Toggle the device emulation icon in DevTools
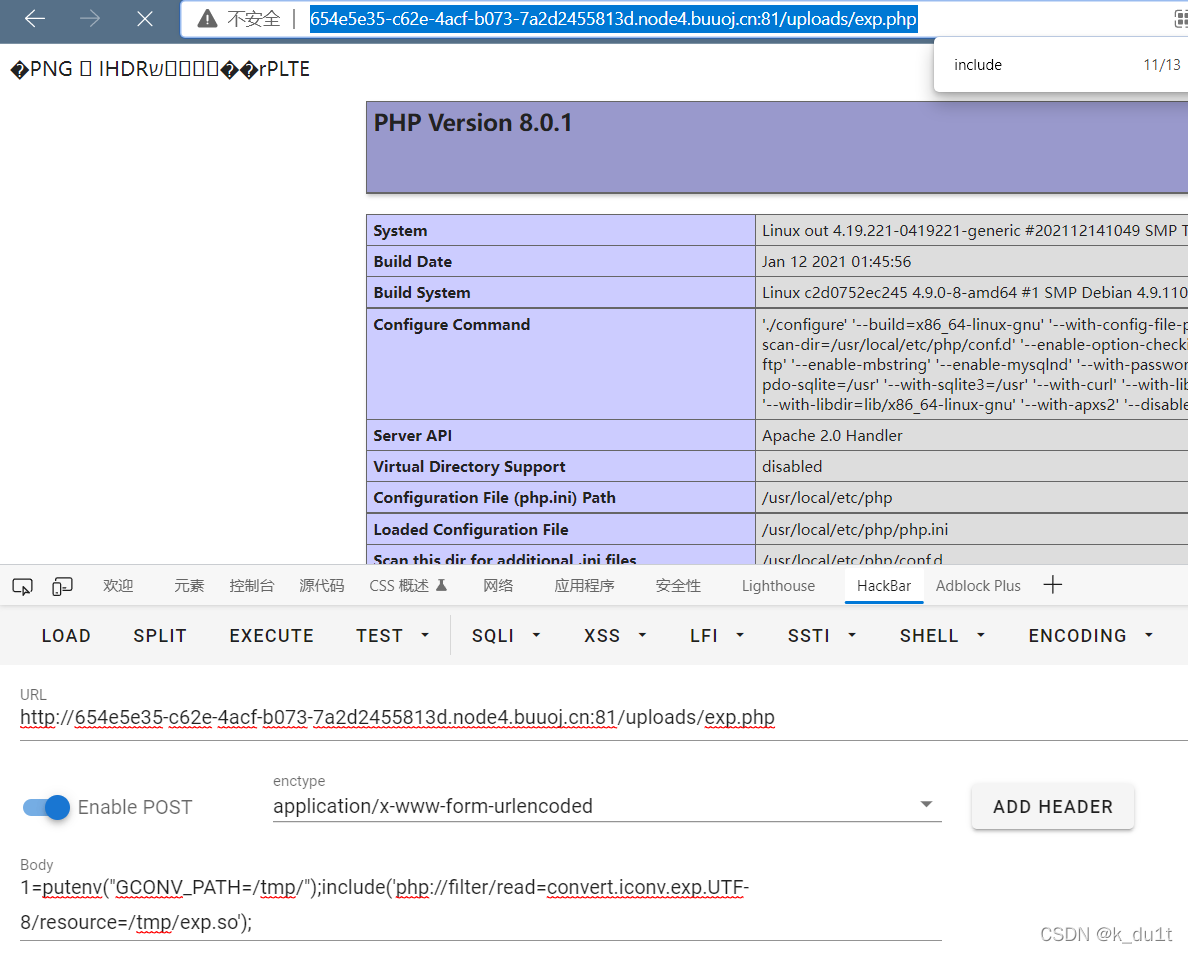 [62, 586]
